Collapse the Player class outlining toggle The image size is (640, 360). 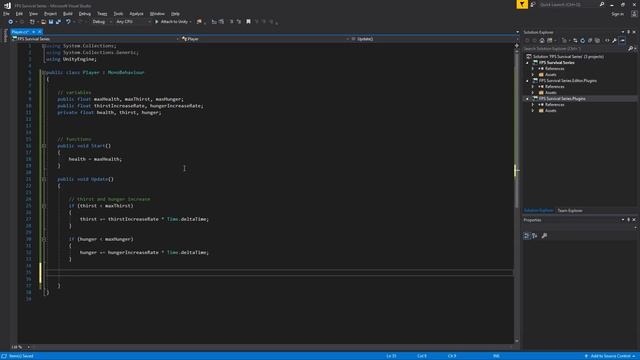pyautogui.click(x=43, y=72)
